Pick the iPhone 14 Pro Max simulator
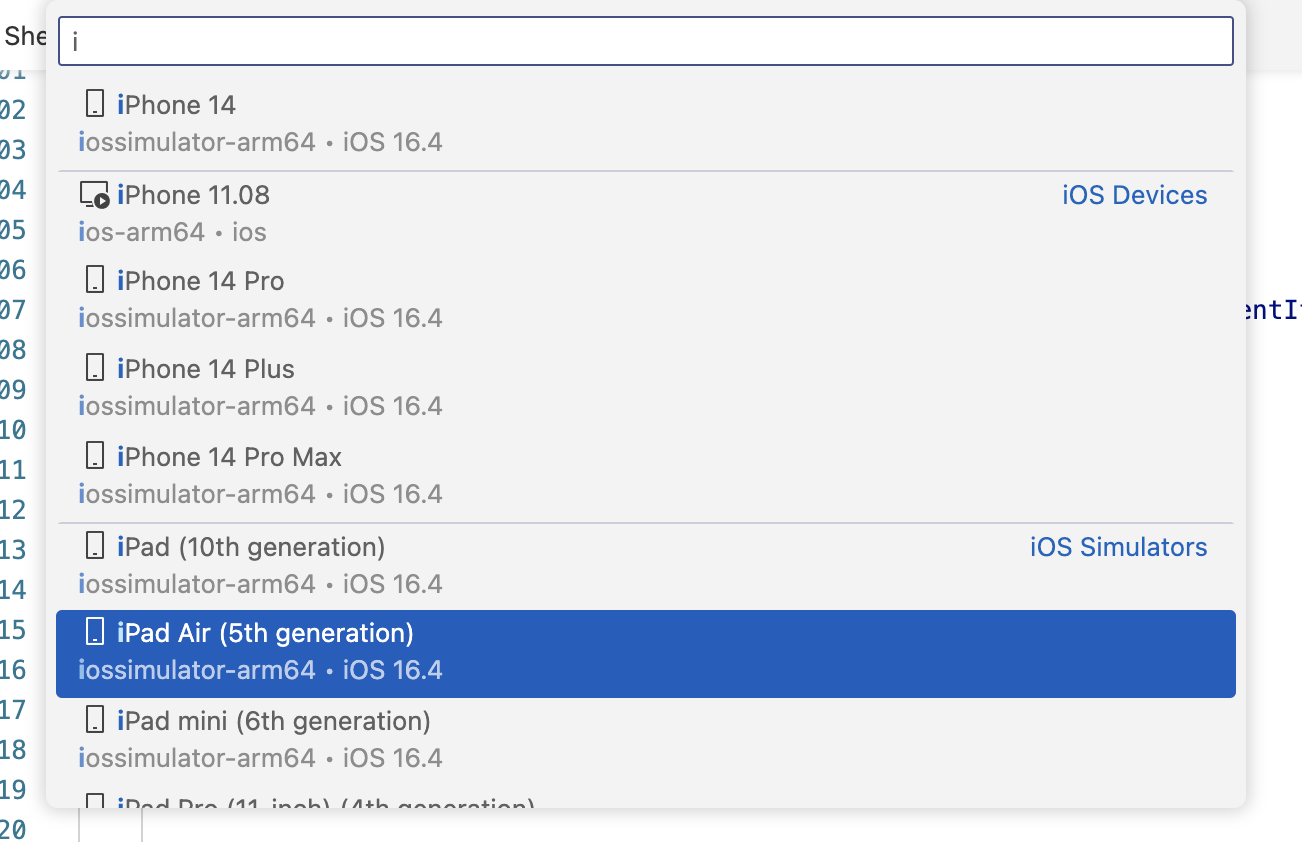This screenshot has height=842, width=1302. pyautogui.click(x=400, y=472)
